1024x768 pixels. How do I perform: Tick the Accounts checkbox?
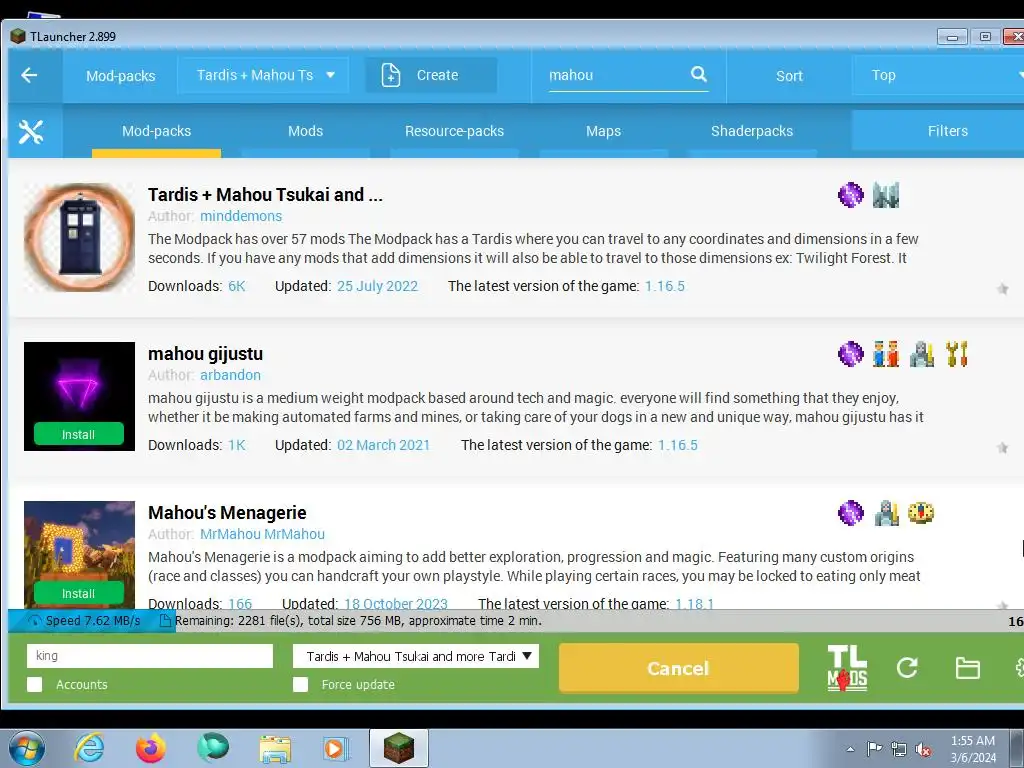click(35, 684)
